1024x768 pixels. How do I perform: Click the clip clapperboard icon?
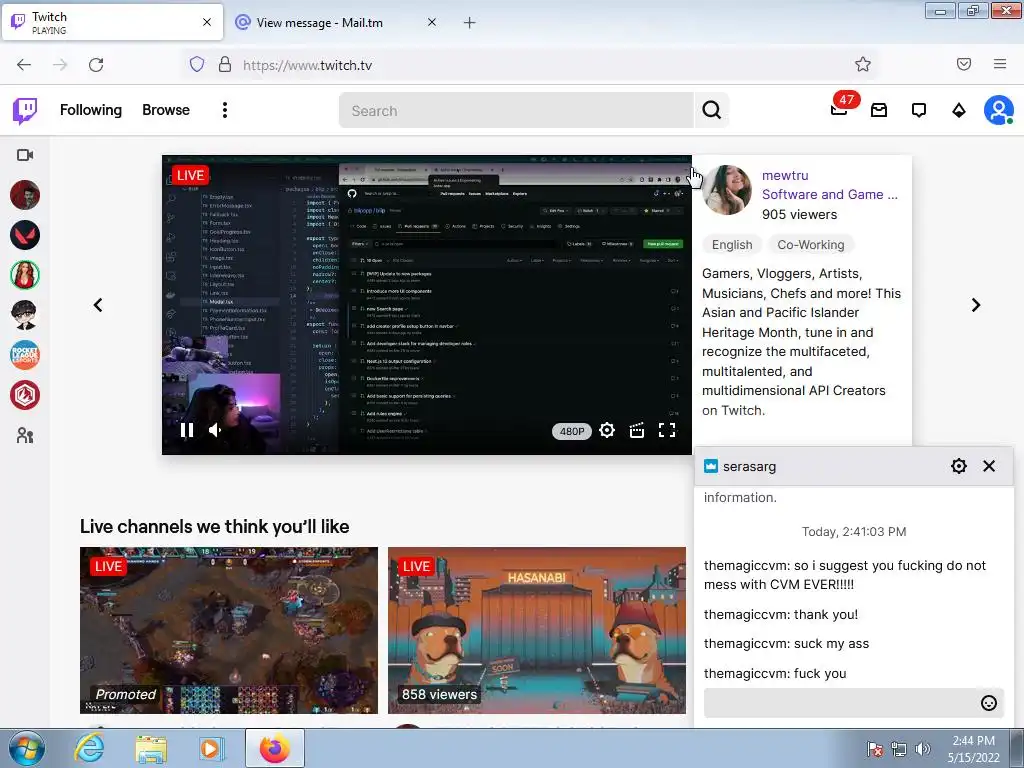coord(637,430)
